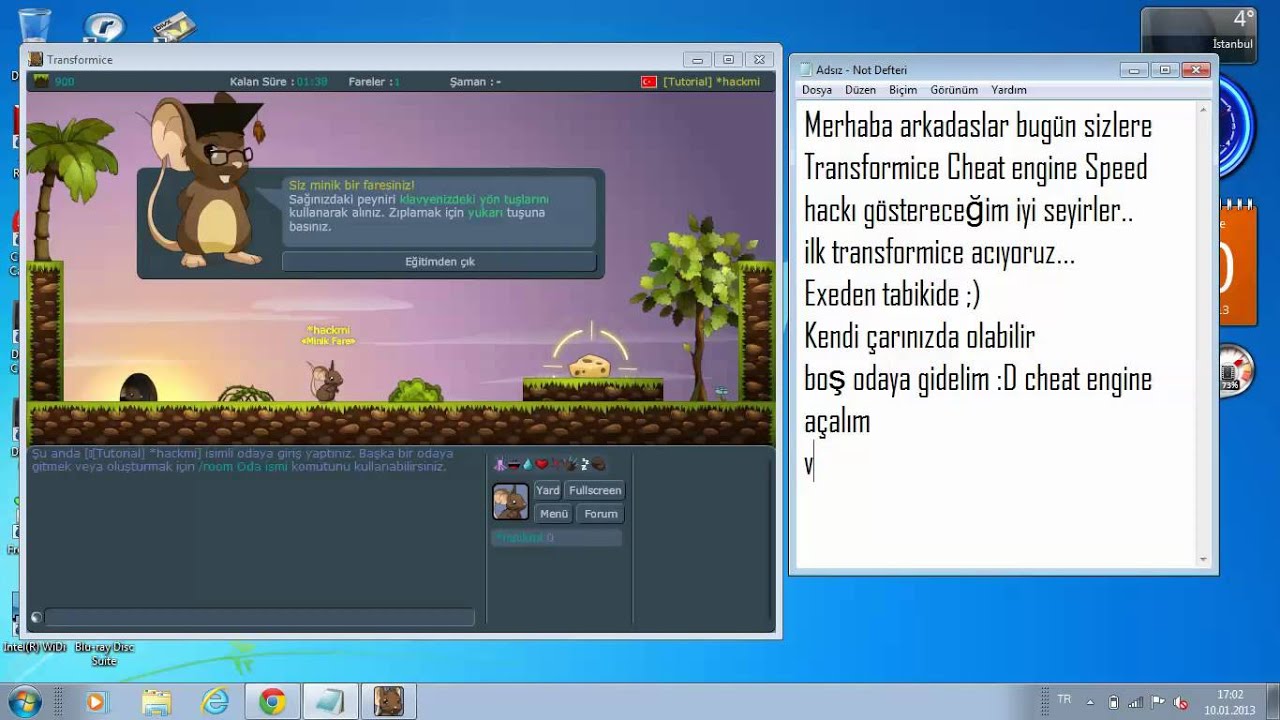The height and width of the screenshot is (720, 1280).
Task: Click the cry teardrop emote icon
Action: point(528,464)
